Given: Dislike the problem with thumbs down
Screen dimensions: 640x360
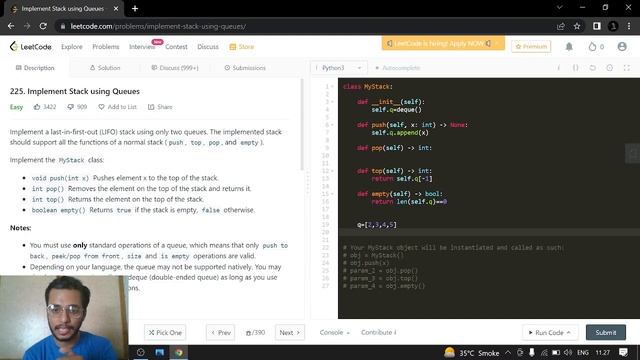Looking at the screenshot, I should pyautogui.click(x=77, y=107).
